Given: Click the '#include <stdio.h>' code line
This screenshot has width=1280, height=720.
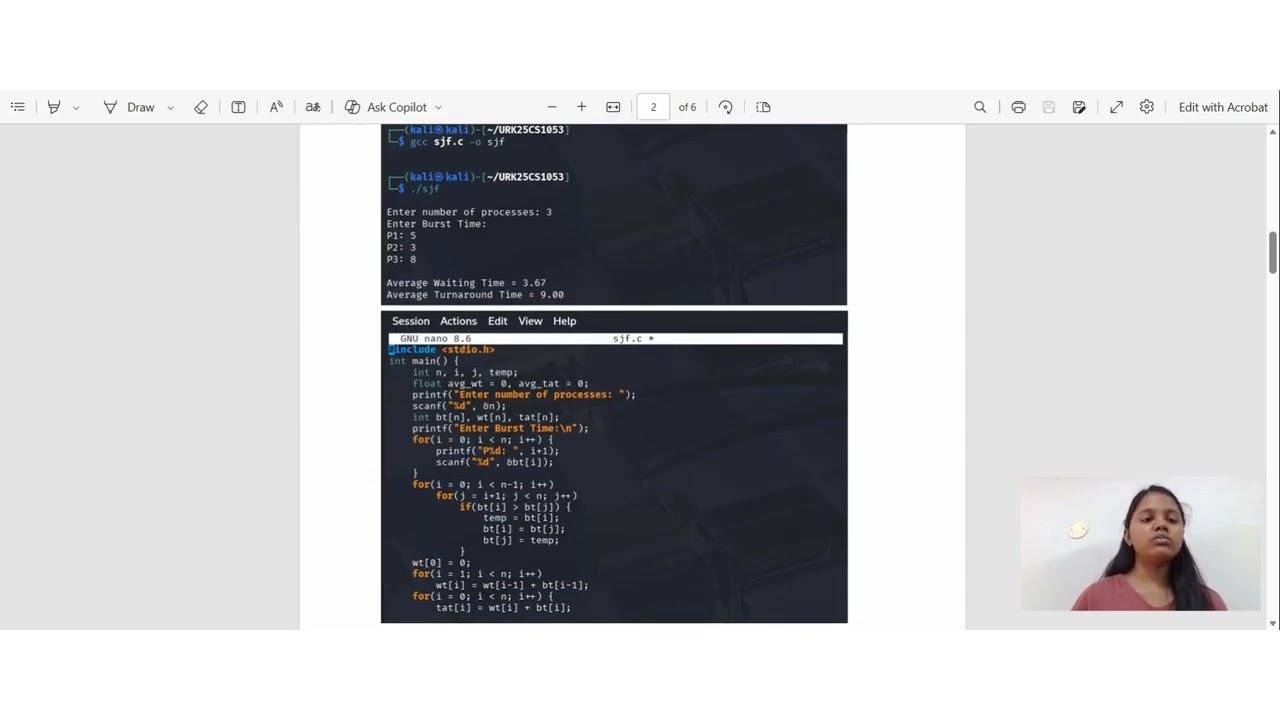Looking at the screenshot, I should pyautogui.click(x=442, y=350).
